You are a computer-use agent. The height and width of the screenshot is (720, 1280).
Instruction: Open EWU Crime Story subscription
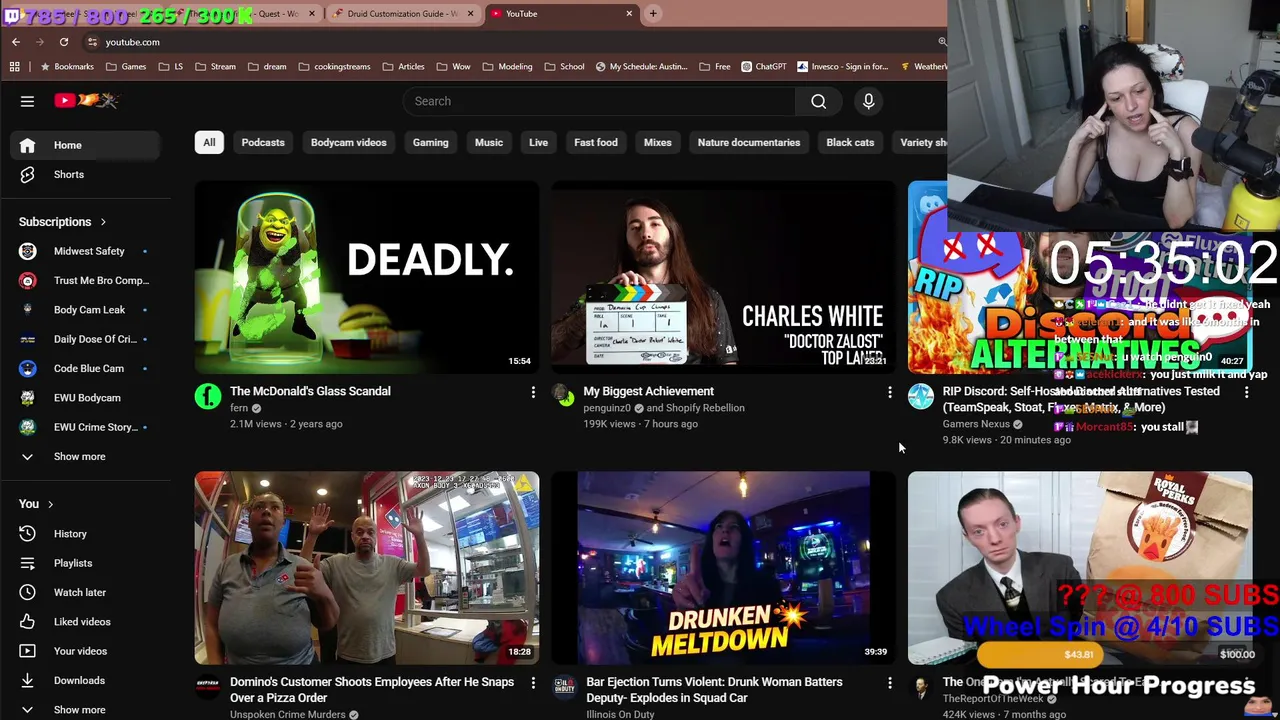(x=85, y=427)
